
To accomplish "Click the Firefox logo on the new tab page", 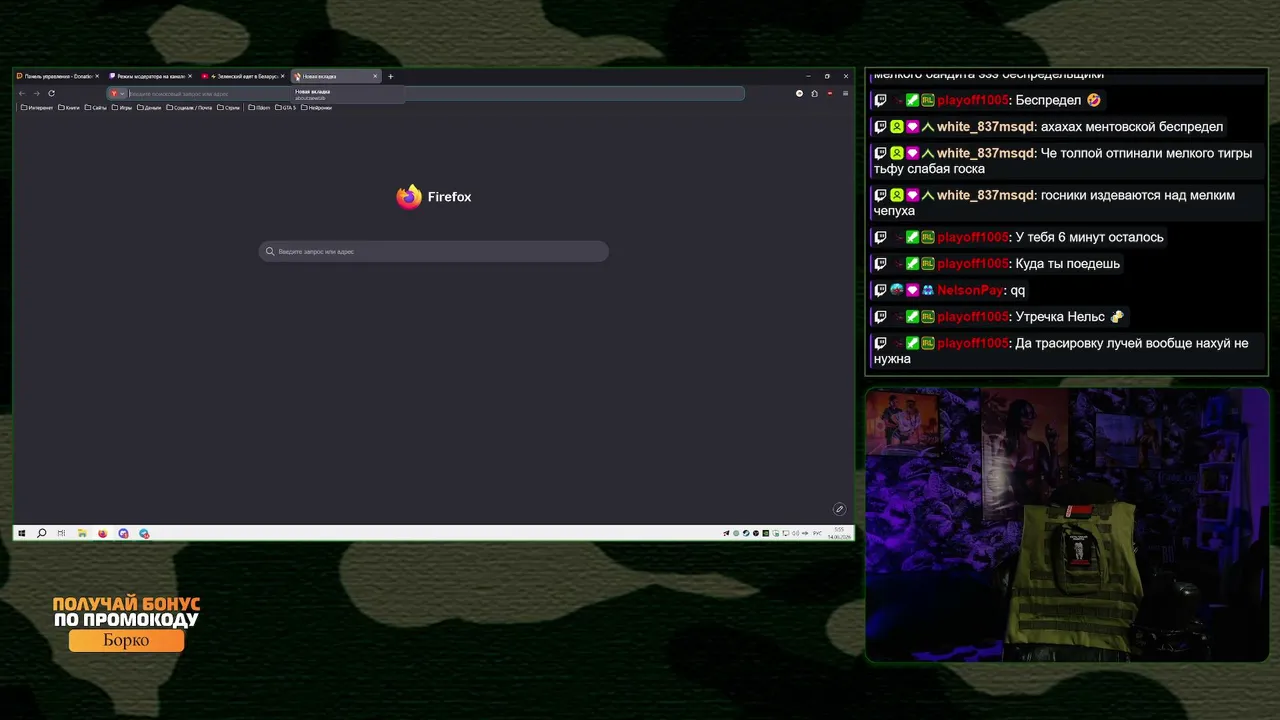I will click(x=409, y=197).
